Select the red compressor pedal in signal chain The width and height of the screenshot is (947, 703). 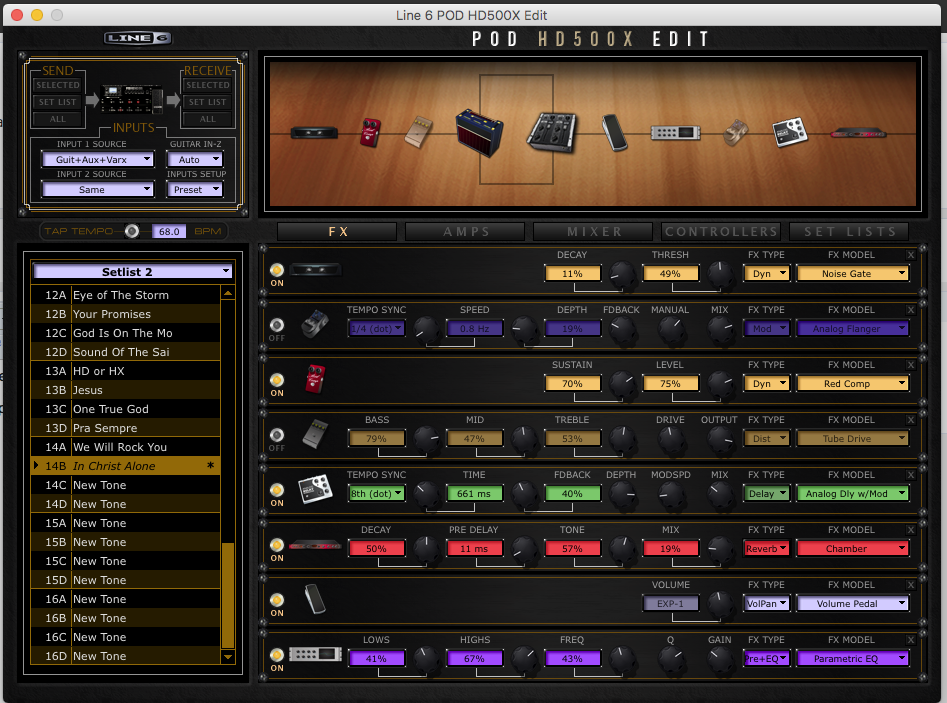coord(371,131)
